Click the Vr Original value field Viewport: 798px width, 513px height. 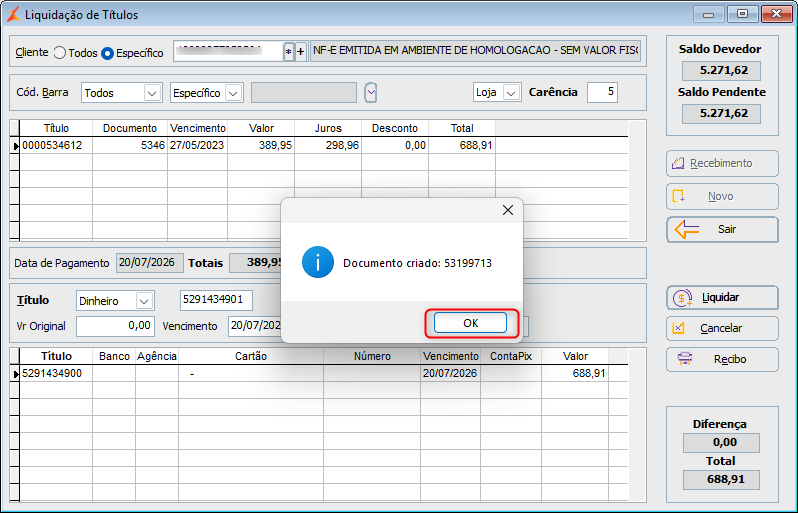115,326
